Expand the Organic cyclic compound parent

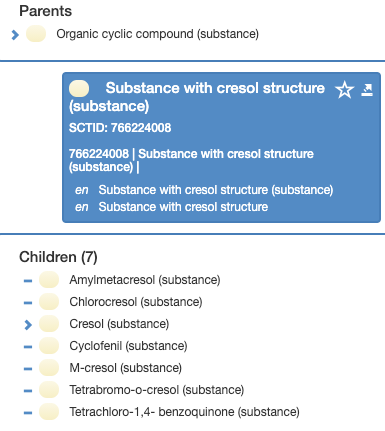pos(15,34)
